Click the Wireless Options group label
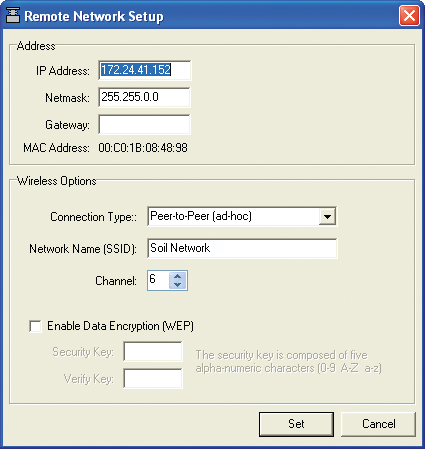 click(57, 181)
